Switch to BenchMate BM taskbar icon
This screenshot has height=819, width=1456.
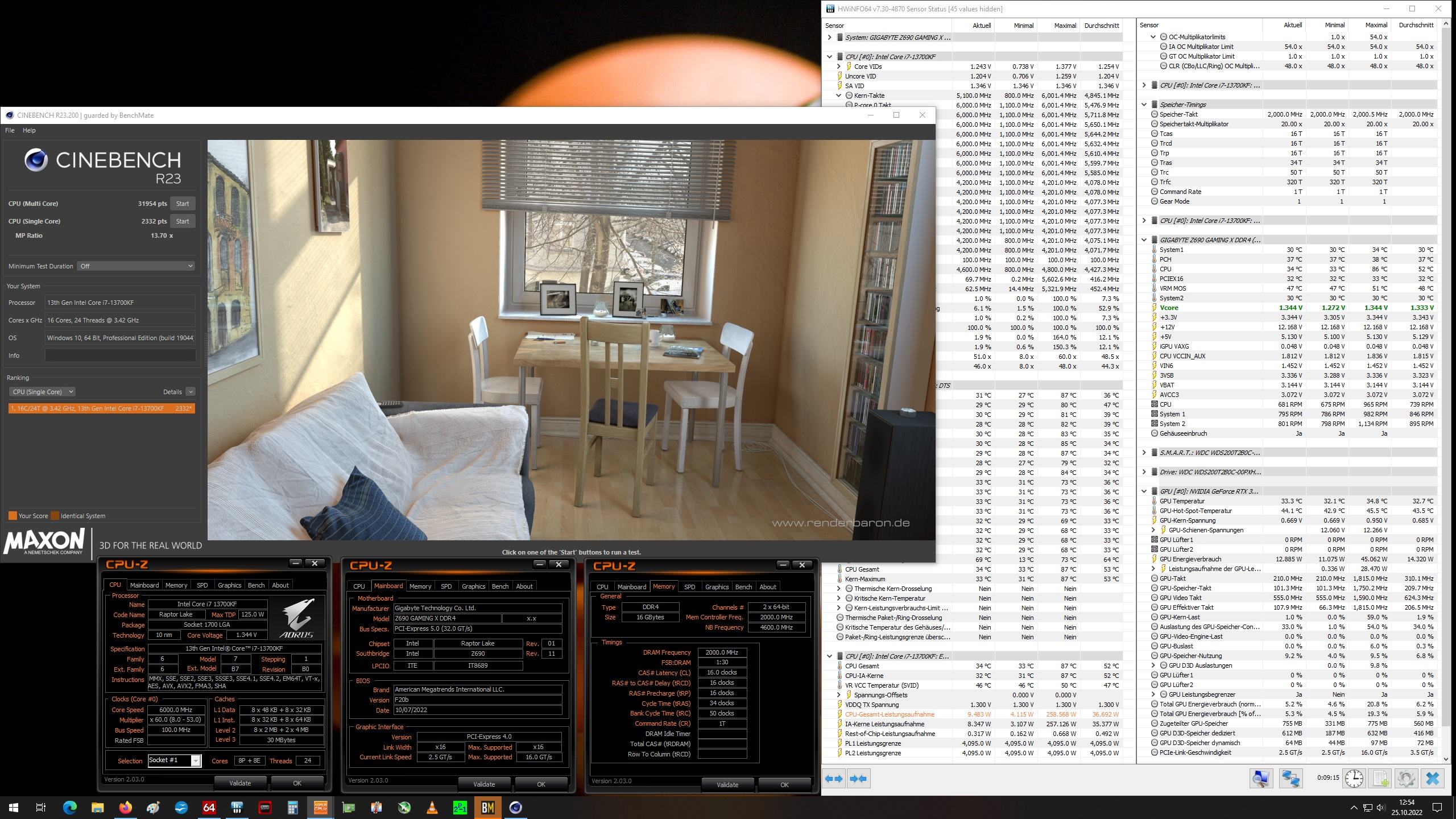coord(487,807)
